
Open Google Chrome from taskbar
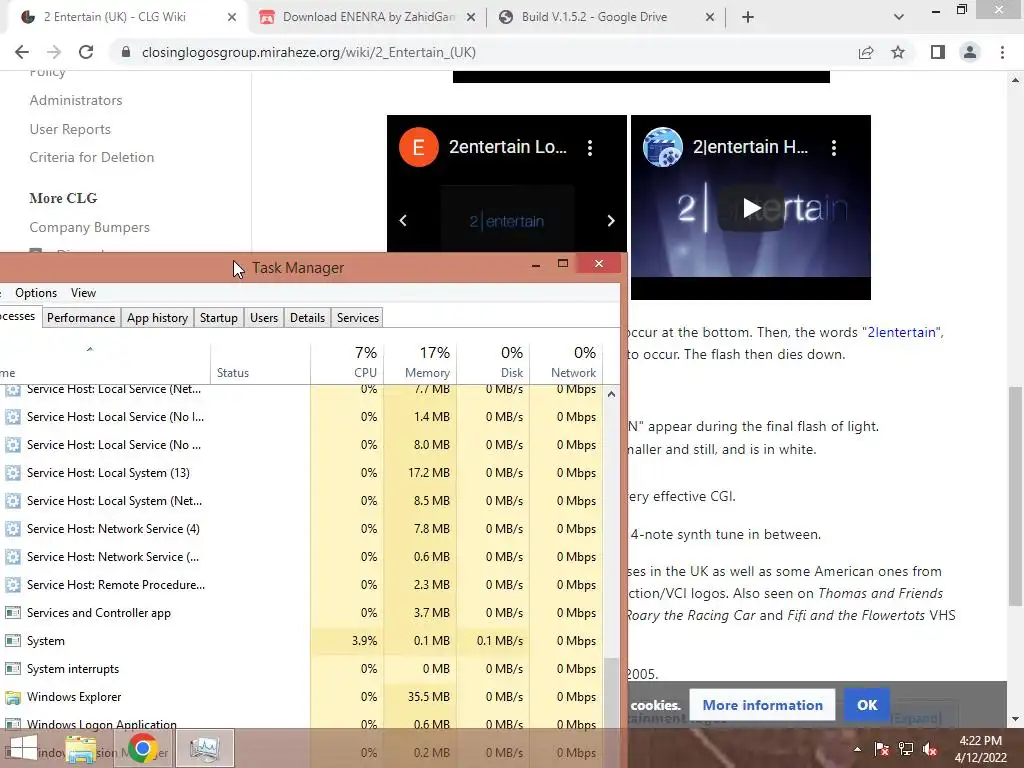point(142,748)
